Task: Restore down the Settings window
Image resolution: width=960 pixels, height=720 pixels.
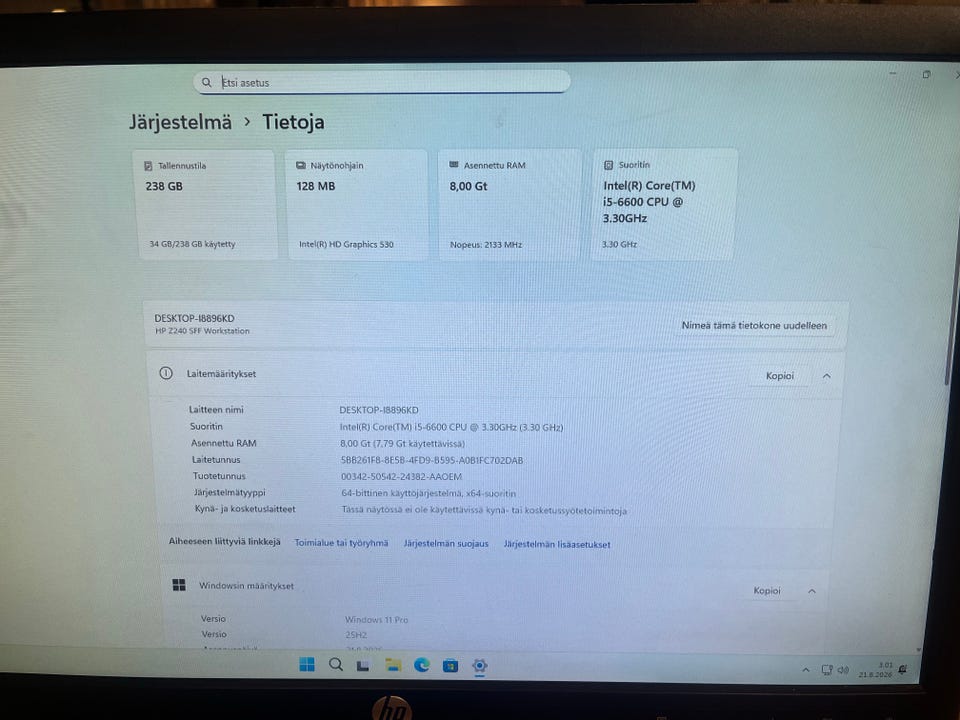Action: coord(926,74)
